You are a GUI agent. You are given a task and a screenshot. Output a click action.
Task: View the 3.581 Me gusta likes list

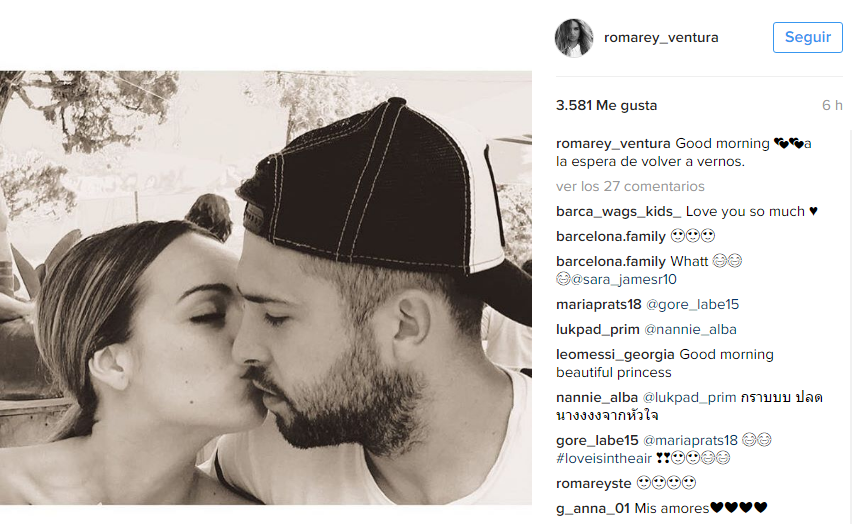pos(606,105)
